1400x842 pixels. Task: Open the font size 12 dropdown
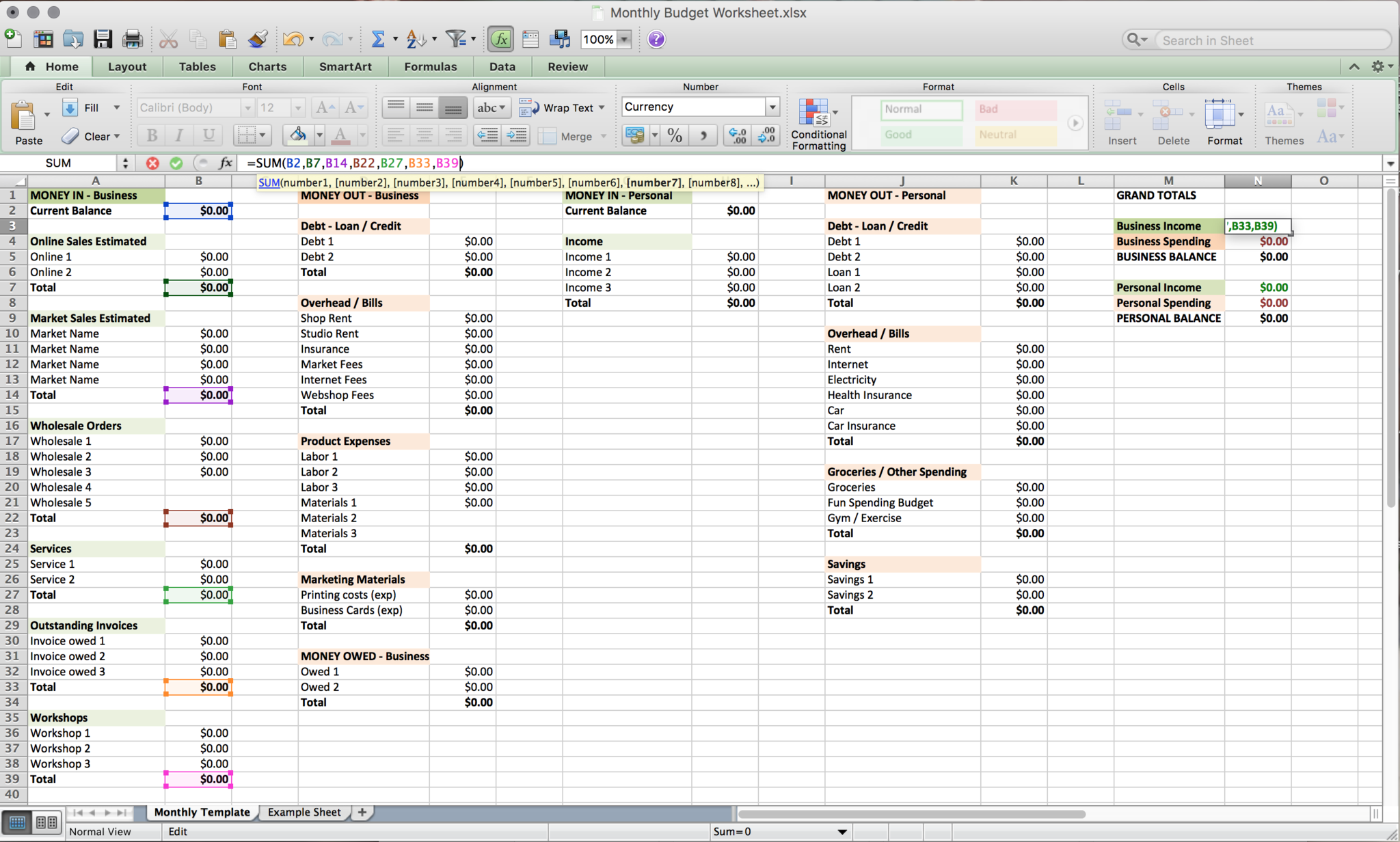point(297,108)
